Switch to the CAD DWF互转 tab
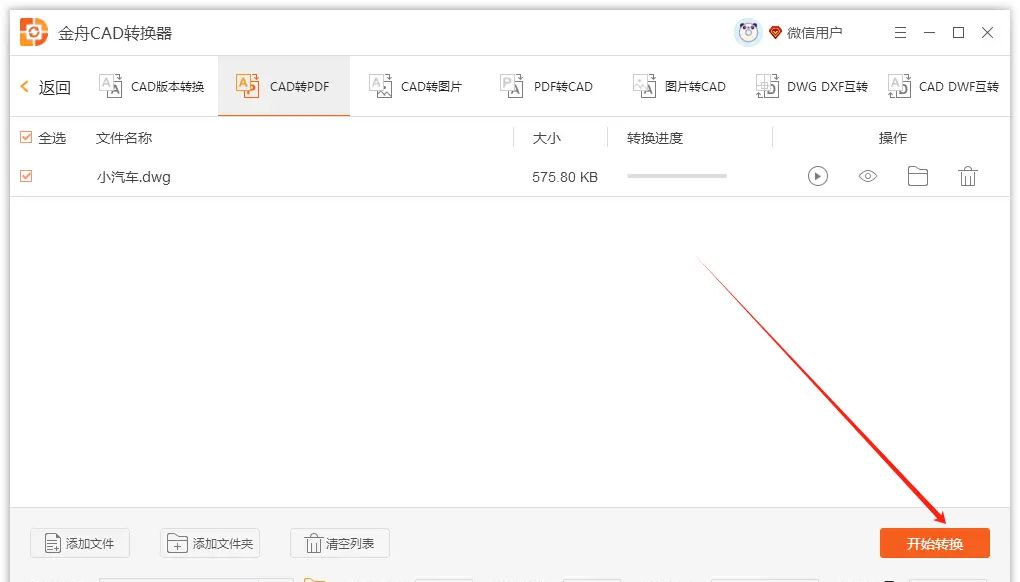 point(943,86)
